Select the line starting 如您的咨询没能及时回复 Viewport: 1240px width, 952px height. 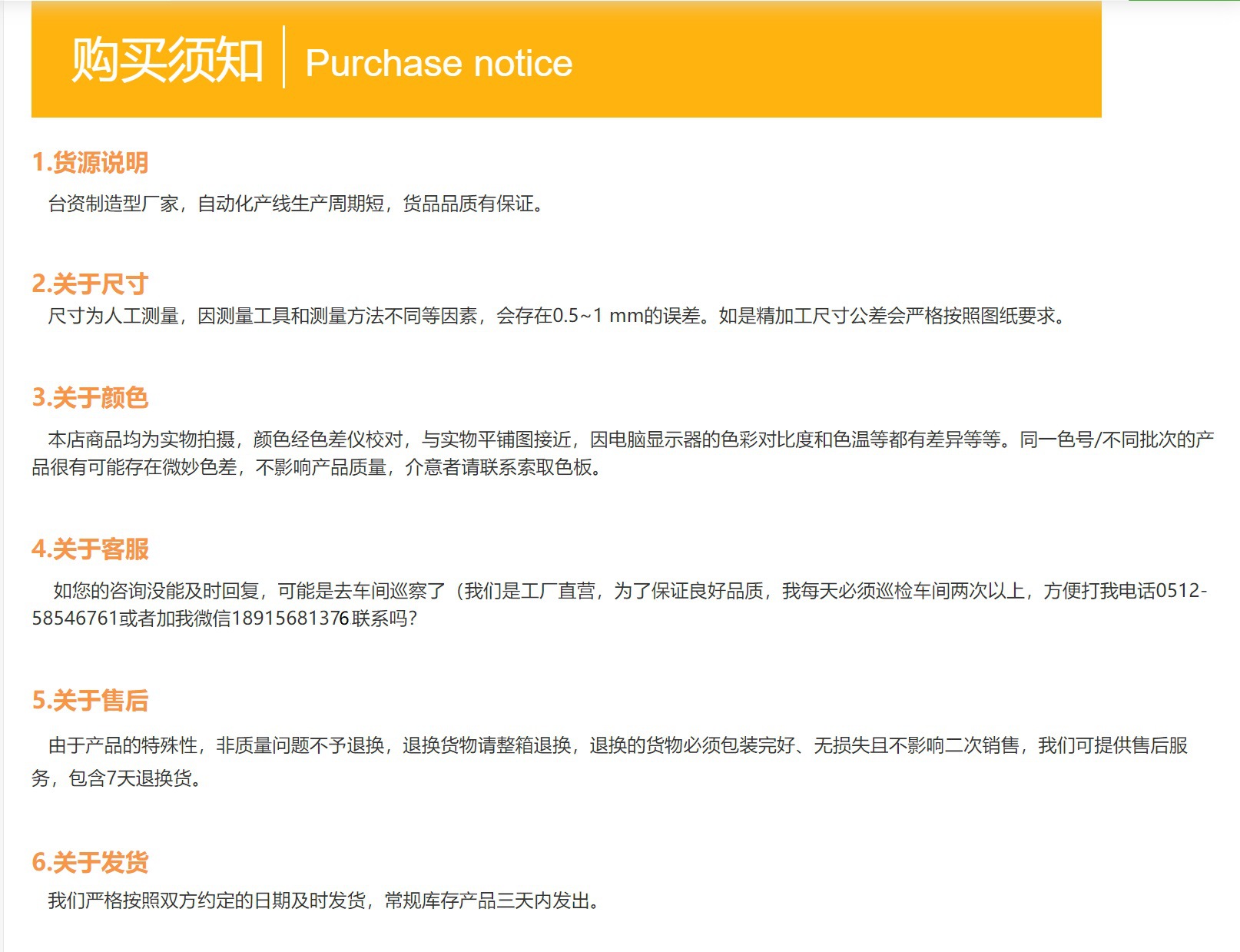[x=630, y=591]
